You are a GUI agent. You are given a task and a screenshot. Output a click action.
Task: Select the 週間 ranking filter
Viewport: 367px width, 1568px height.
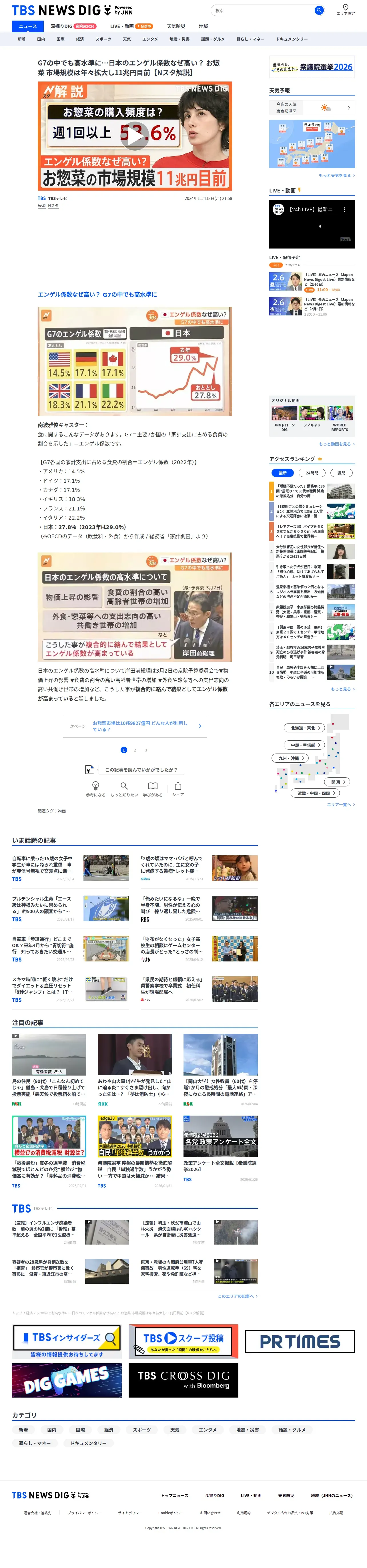342,472
